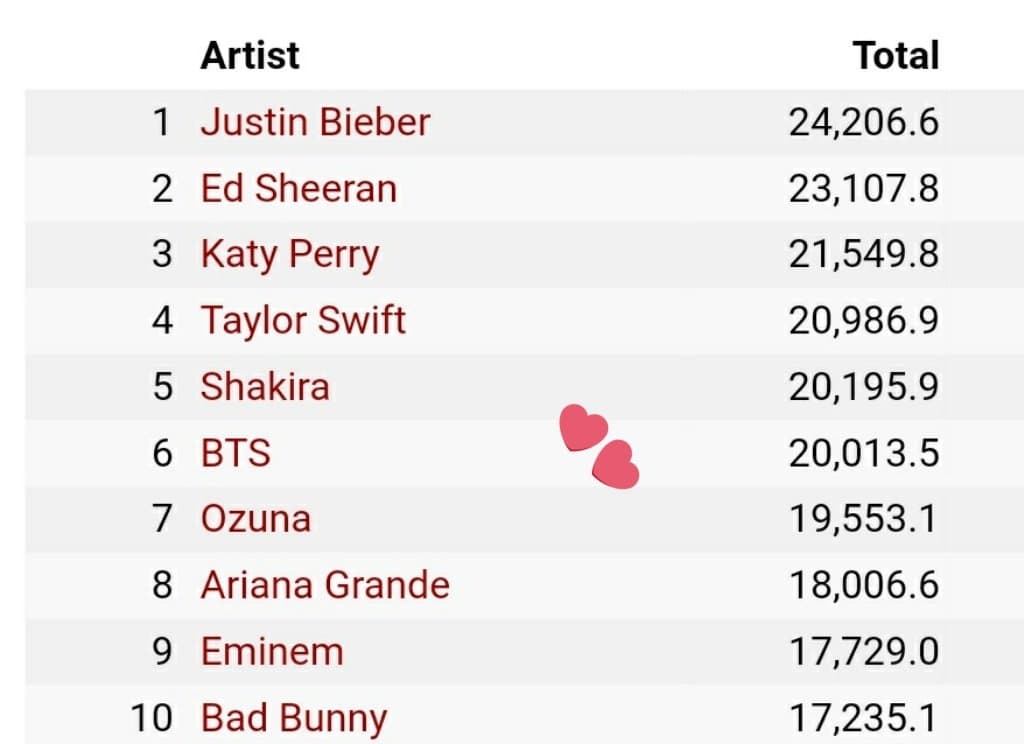Screen dimensions: 1024x744
Task: Select the Eminem artist link
Action: point(271,651)
